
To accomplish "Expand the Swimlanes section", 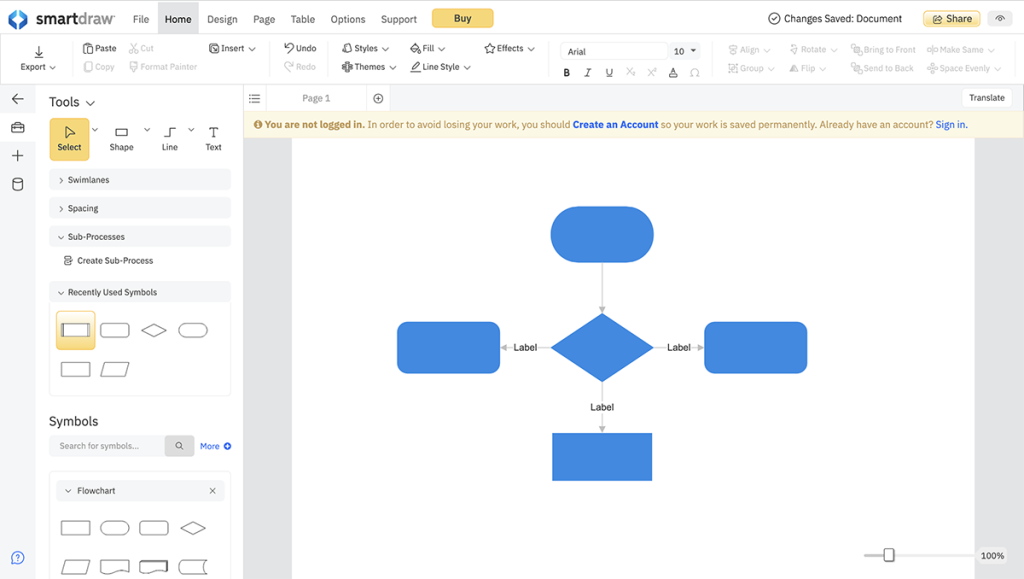I will 91,179.
